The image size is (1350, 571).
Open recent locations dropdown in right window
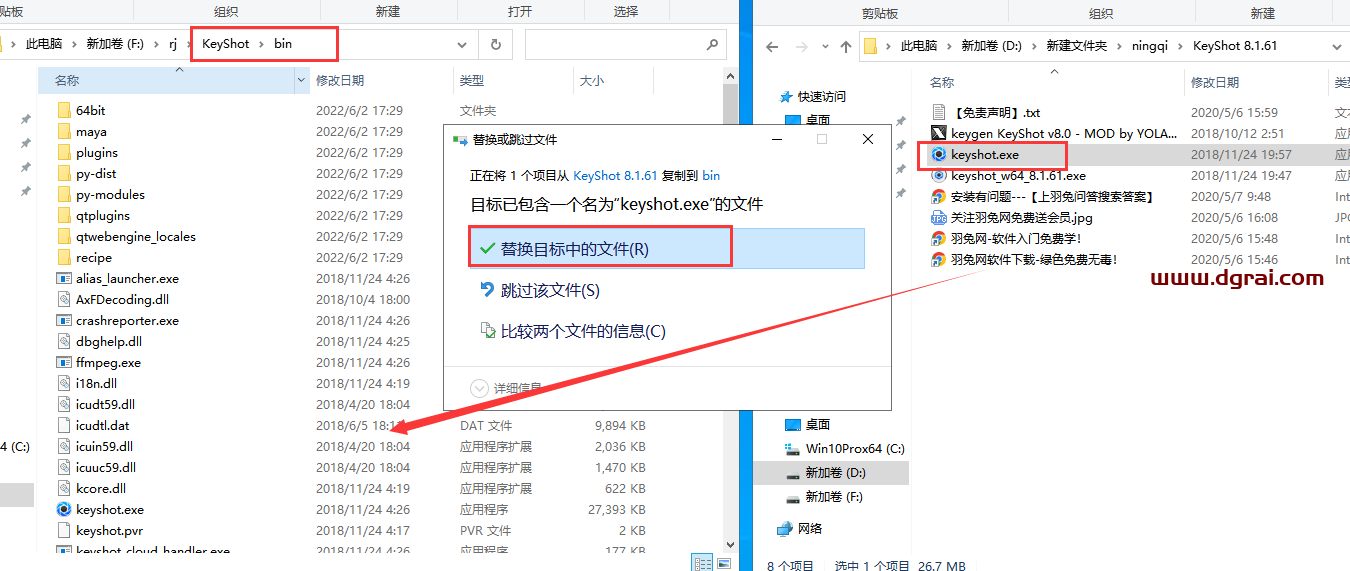point(825,46)
